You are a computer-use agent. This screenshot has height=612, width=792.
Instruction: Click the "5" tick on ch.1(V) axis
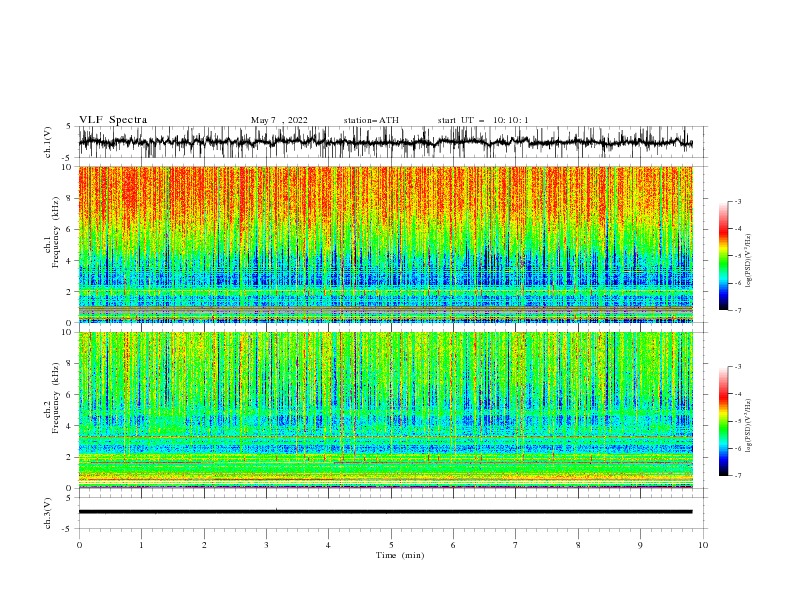click(69, 126)
